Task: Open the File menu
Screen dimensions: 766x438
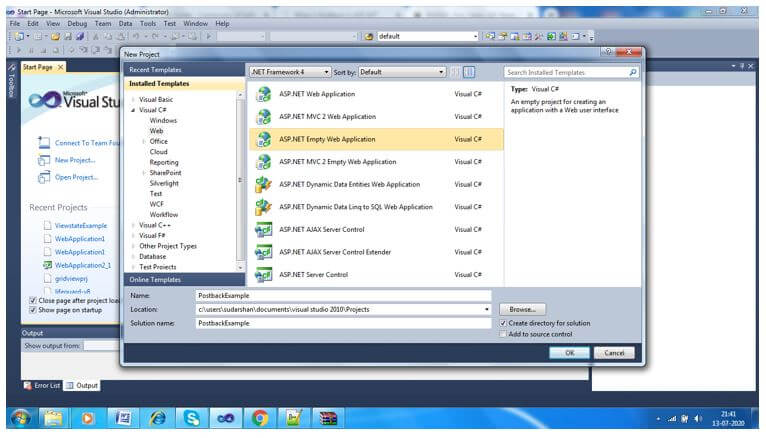Action: click(x=15, y=23)
